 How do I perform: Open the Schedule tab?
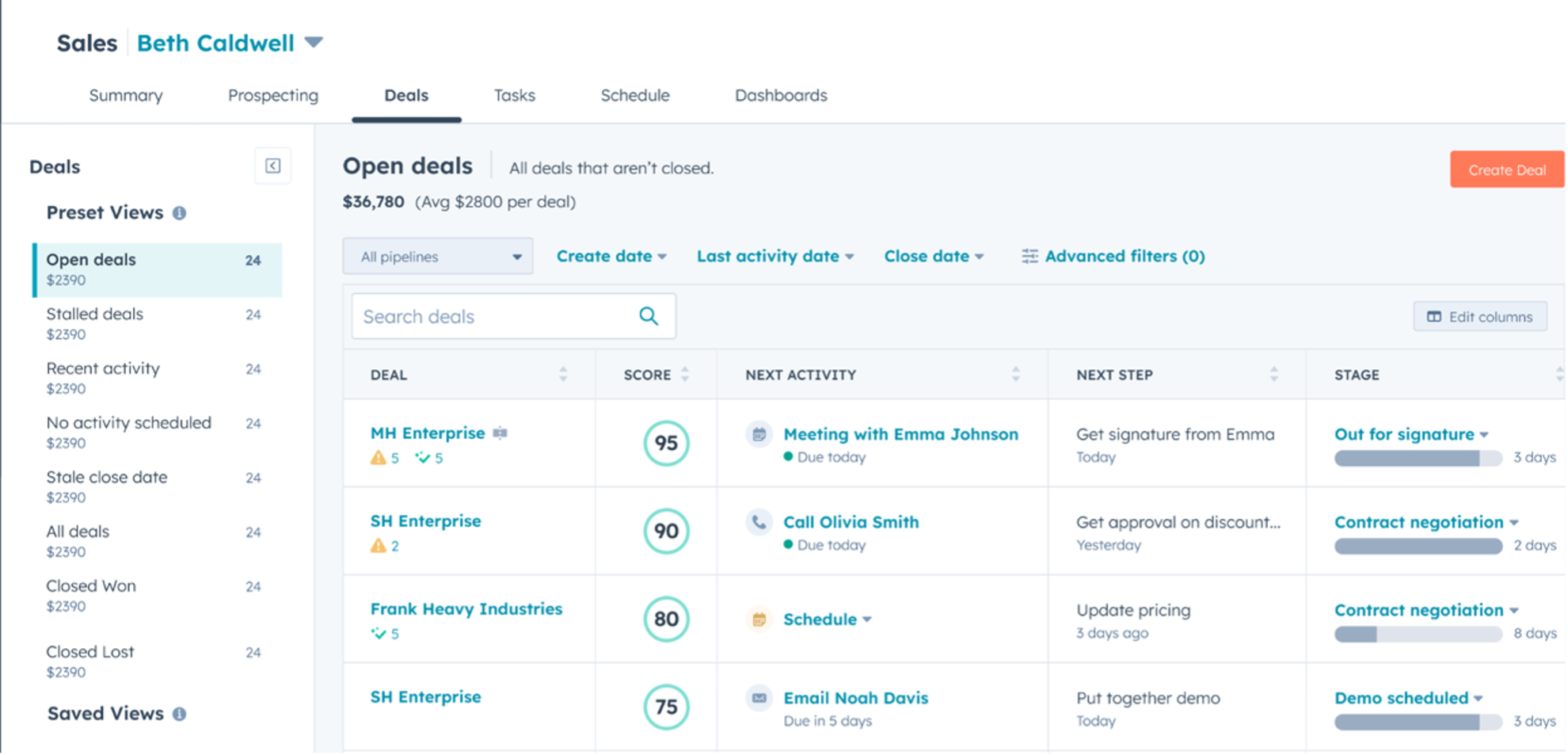click(635, 95)
